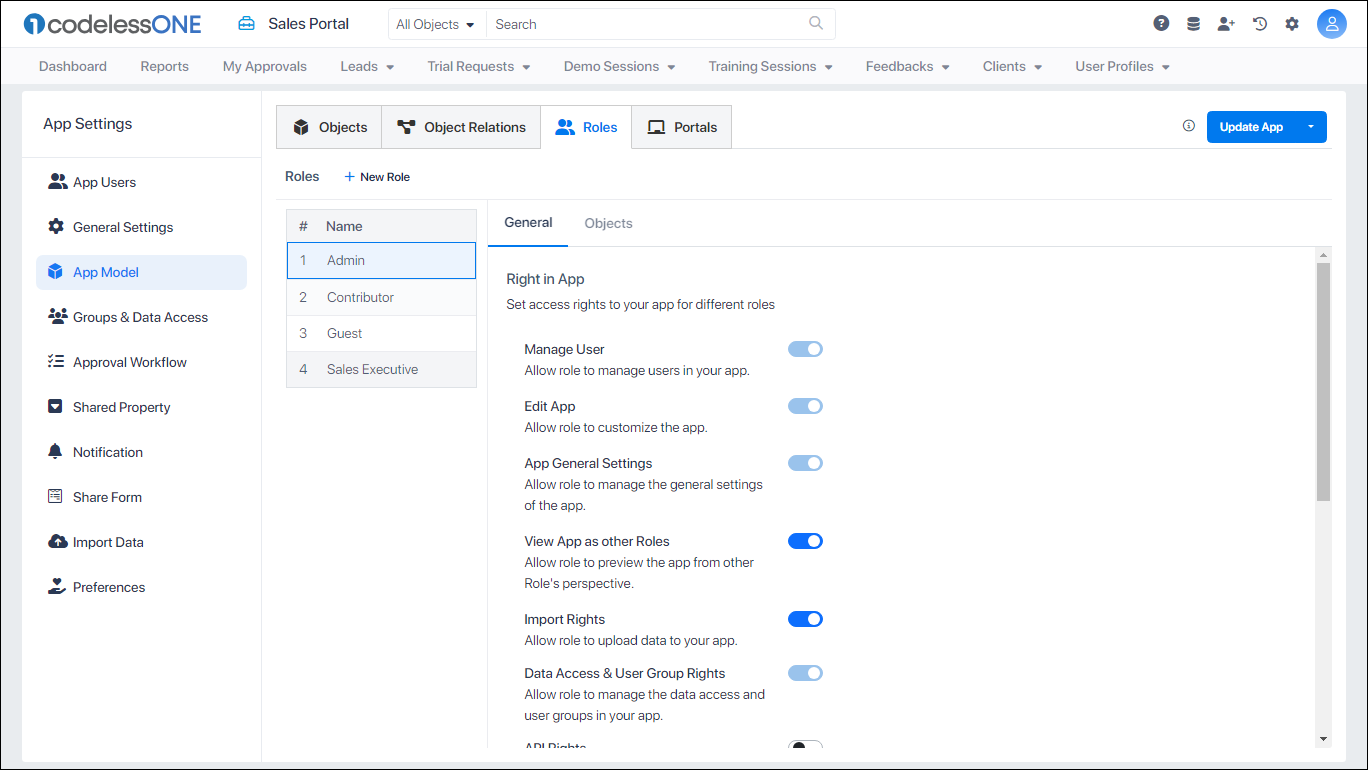Switch to the Portals tab
Viewport: 1368px width, 770px height.
(x=681, y=127)
